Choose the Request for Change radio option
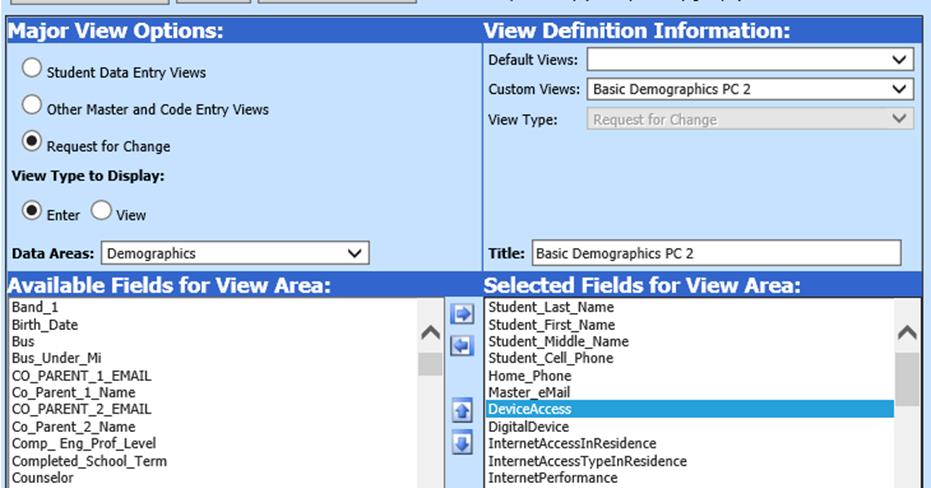Viewport: 931px width, 488px height. tap(33, 144)
